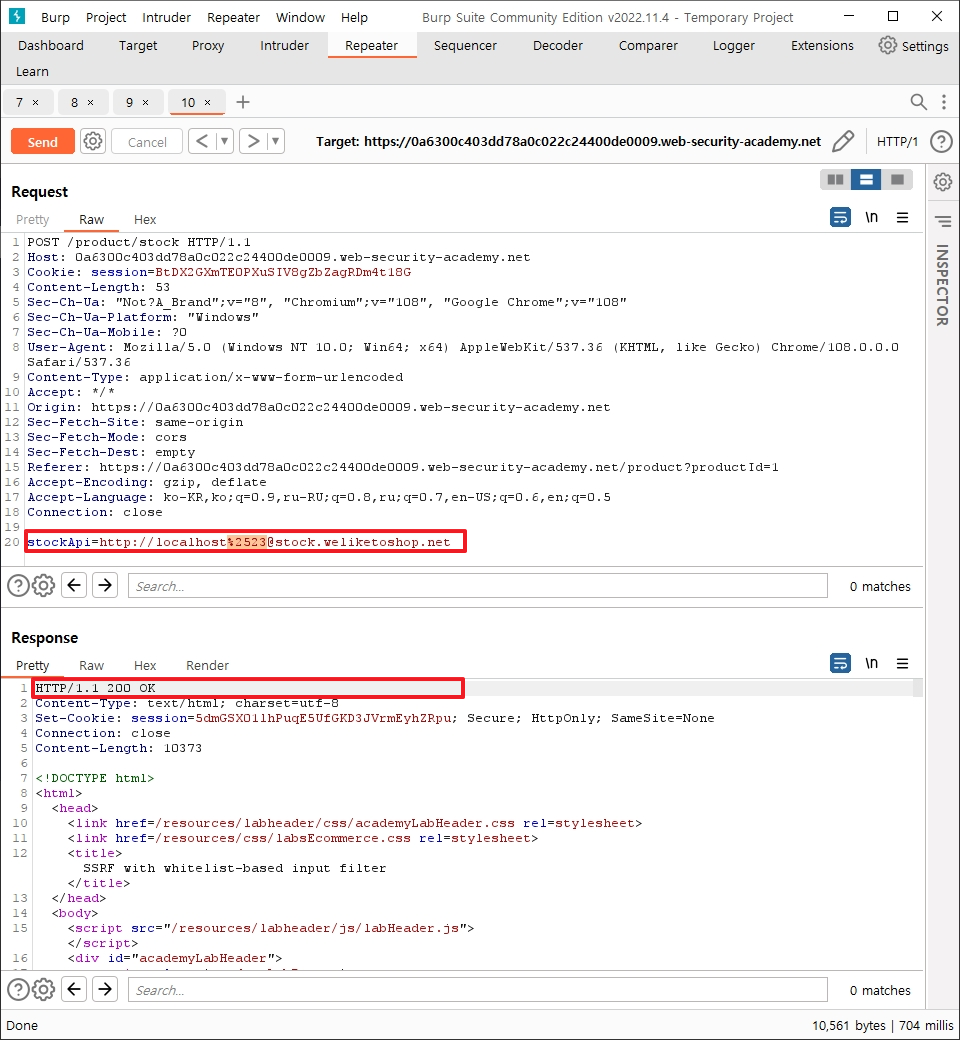This screenshot has height=1040, width=960.
Task: Open the Help menu
Action: click(354, 17)
